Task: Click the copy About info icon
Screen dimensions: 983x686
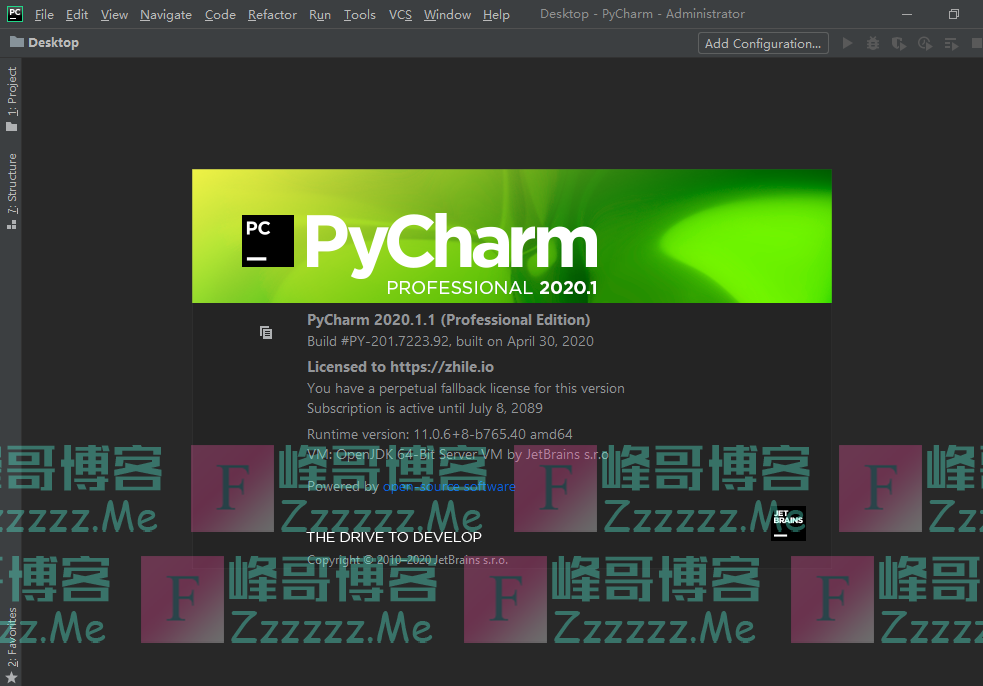Action: pyautogui.click(x=266, y=332)
